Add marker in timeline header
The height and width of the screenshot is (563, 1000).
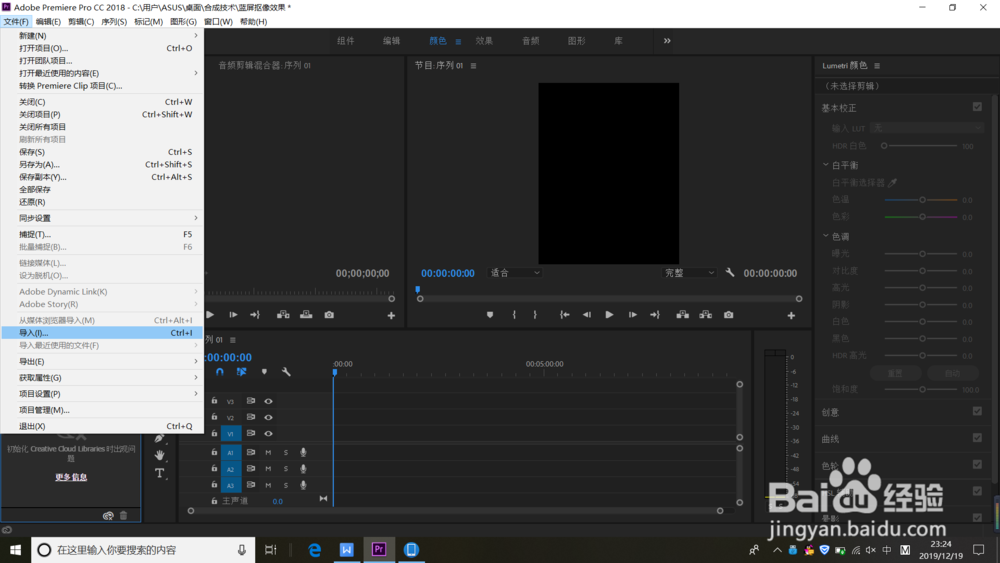click(x=264, y=372)
